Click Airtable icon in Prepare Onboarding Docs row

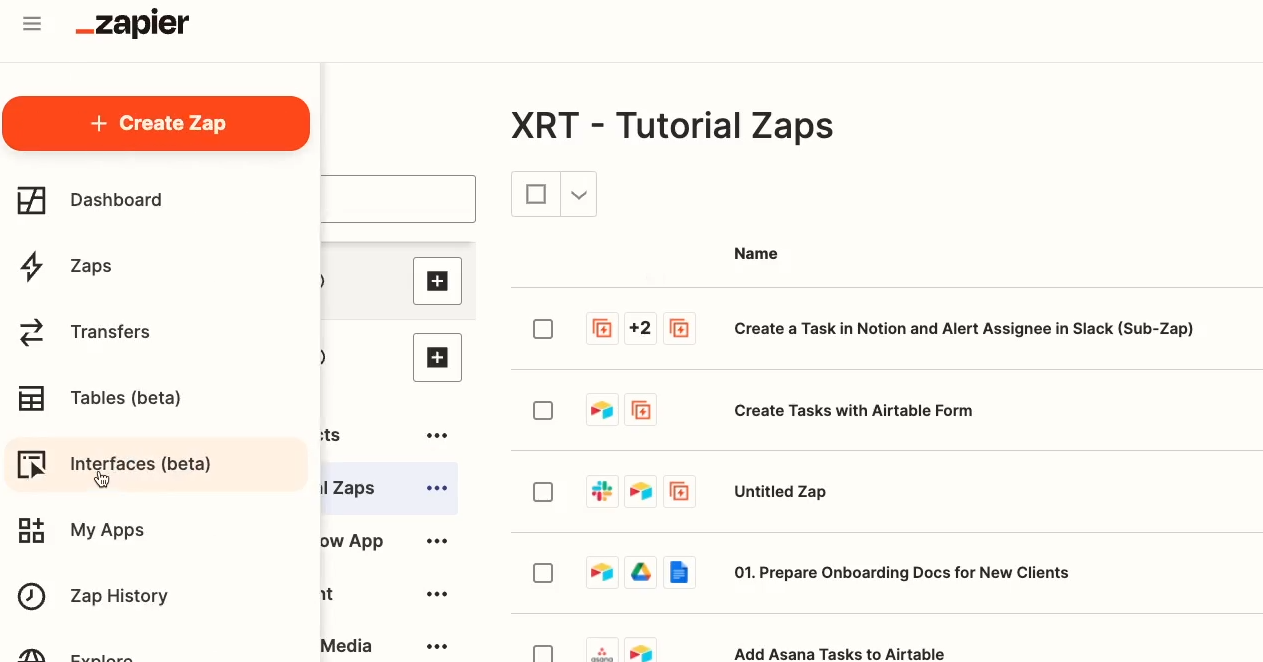tap(602, 573)
